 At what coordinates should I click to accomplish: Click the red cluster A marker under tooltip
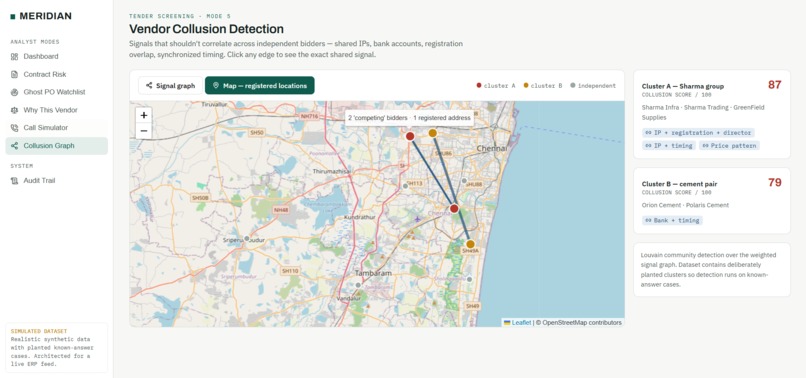(x=410, y=136)
